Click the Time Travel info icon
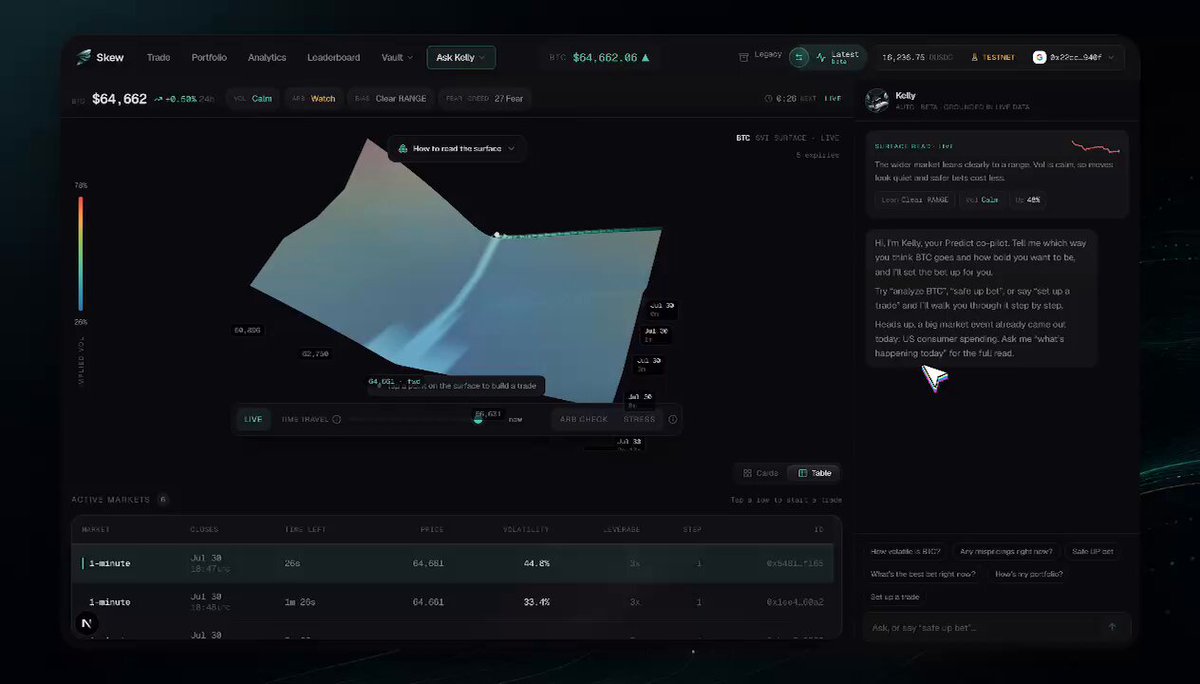 point(336,419)
